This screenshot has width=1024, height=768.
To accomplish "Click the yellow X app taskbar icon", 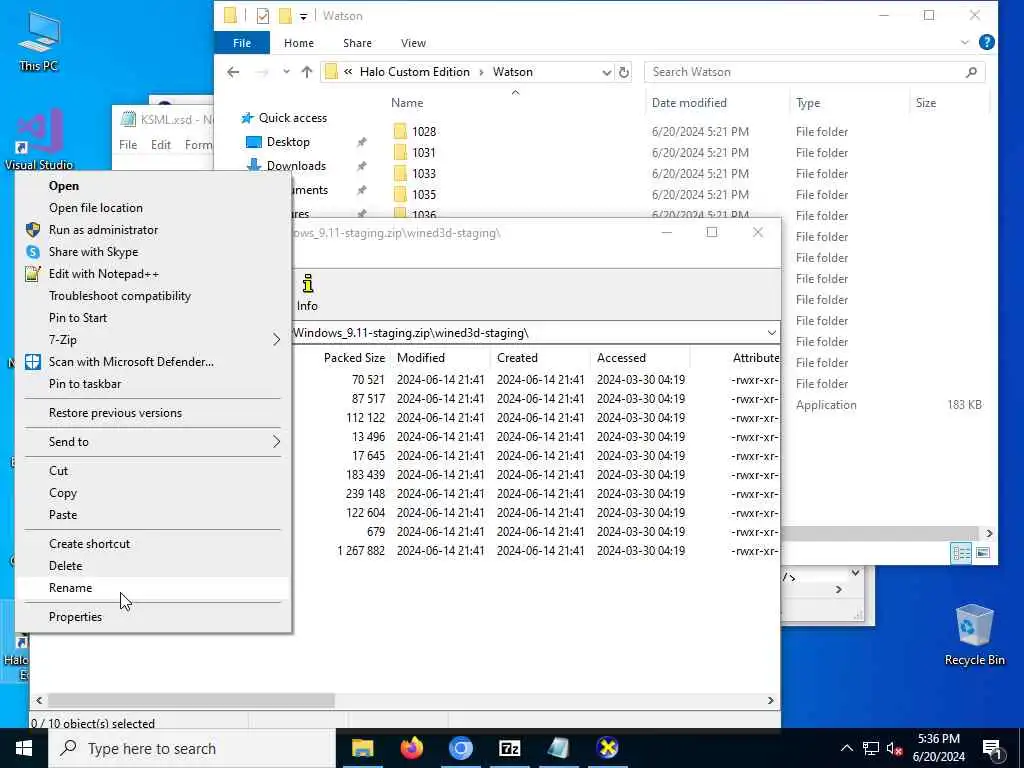I will [607, 748].
